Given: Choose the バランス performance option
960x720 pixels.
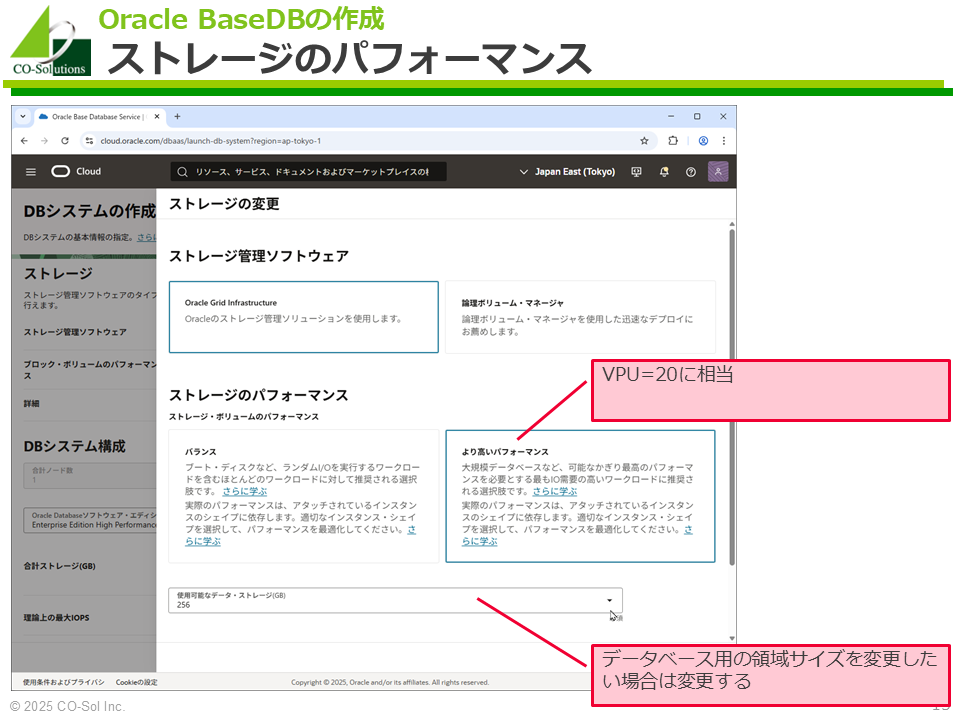Looking at the screenshot, I should [x=304, y=496].
